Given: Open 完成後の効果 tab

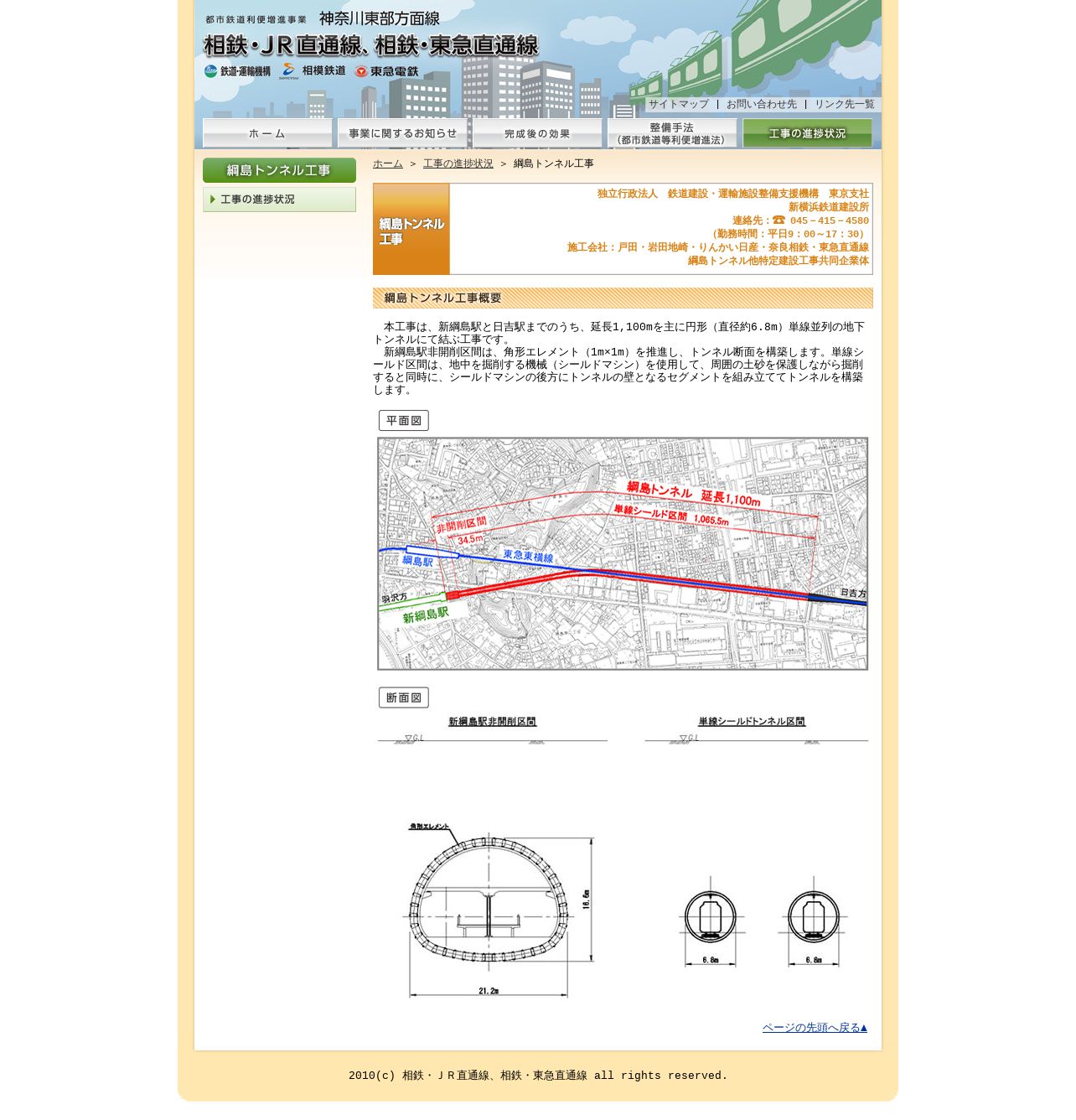Looking at the screenshot, I should point(537,133).
